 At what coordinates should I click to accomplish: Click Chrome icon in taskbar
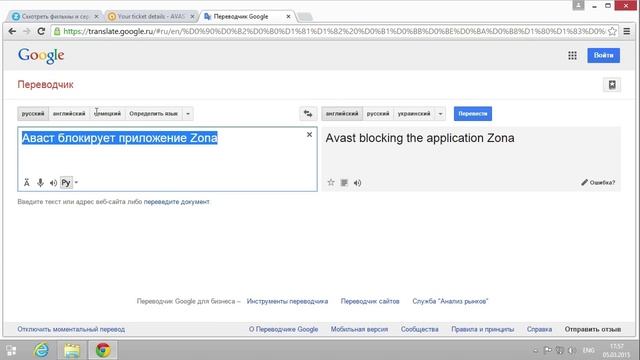pyautogui.click(x=103, y=350)
